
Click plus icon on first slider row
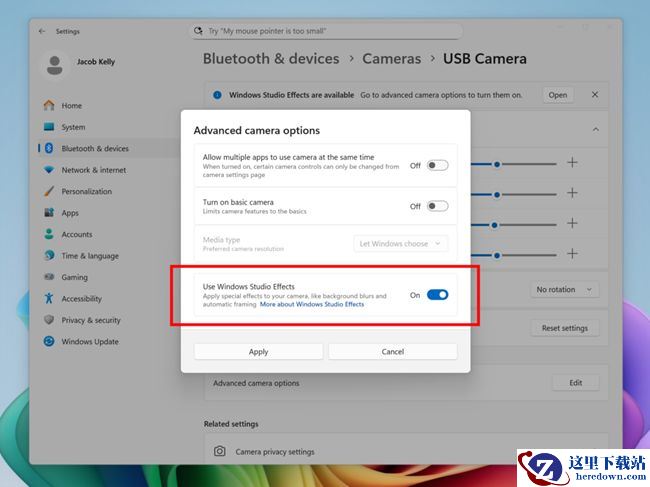tap(572, 163)
